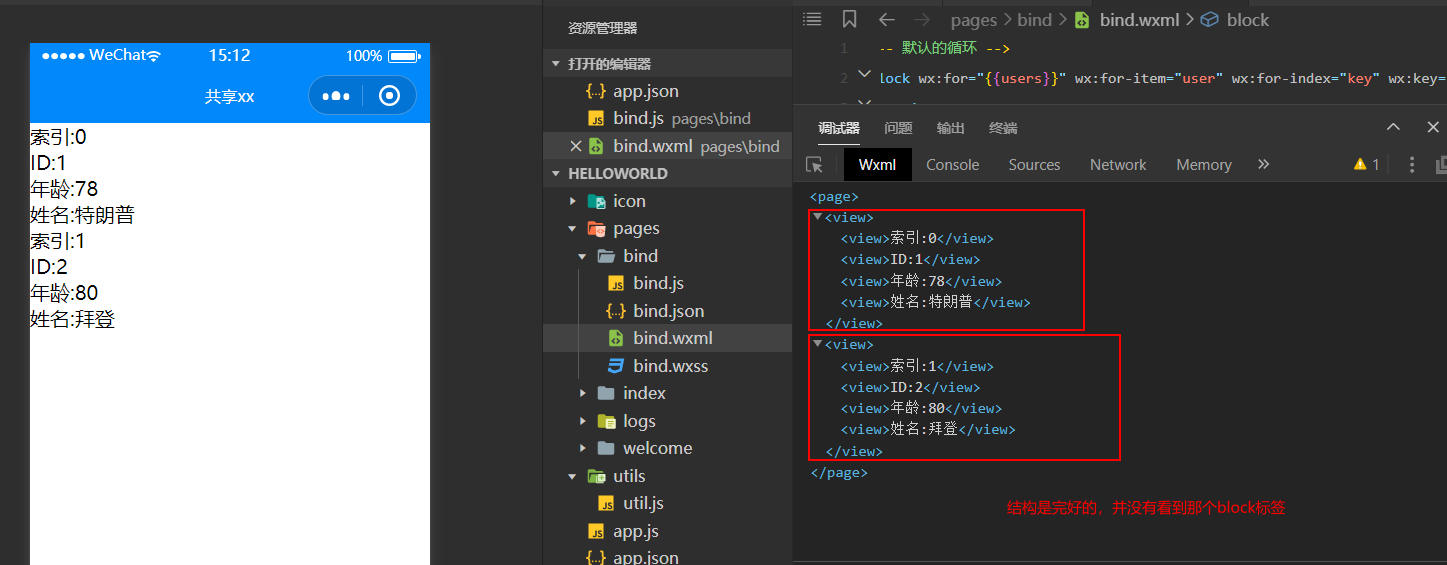
Task: Toggle the bookmark icon in editor toolbar
Action: 849,19
